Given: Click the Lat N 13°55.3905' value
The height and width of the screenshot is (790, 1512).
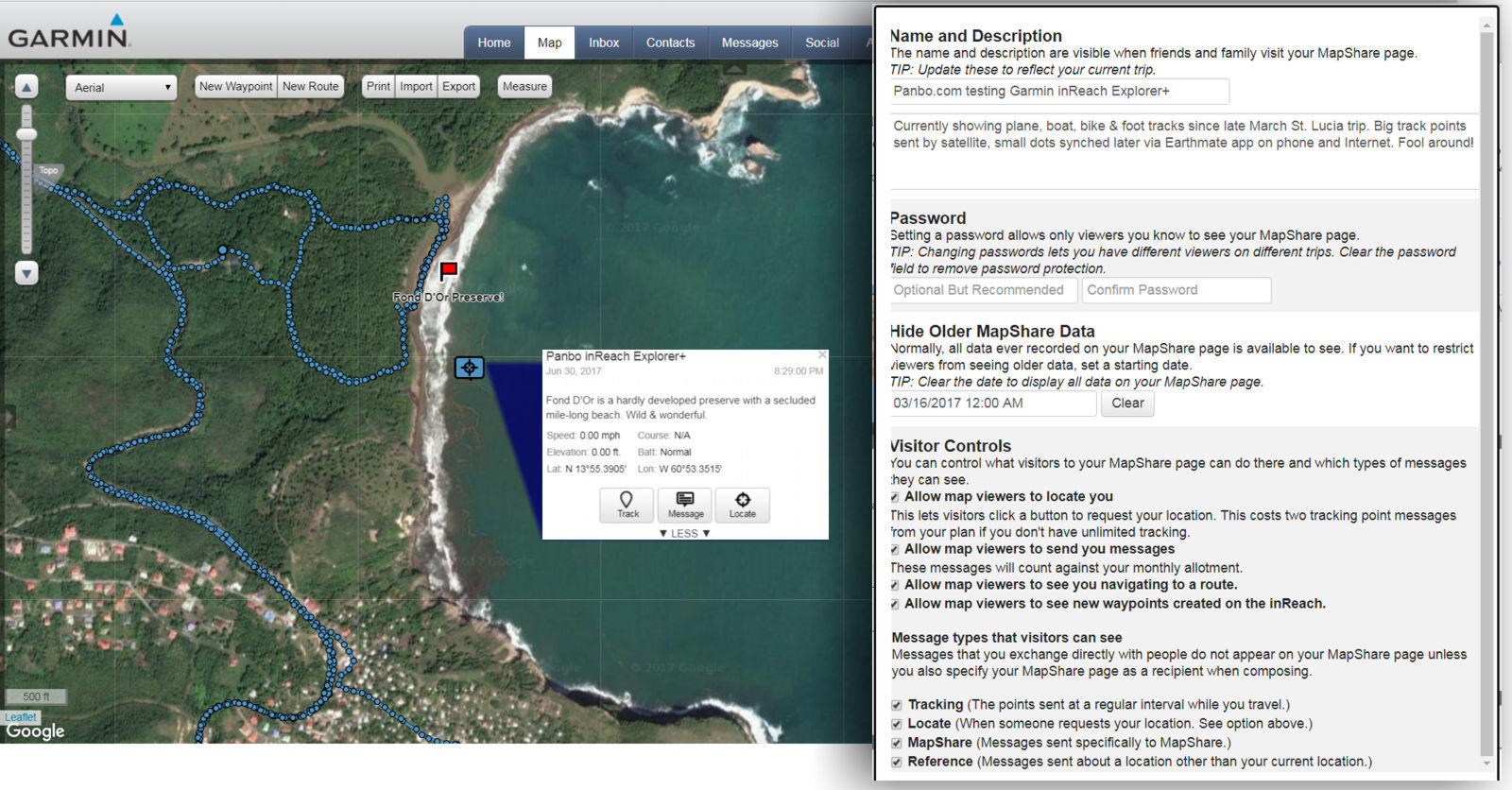Looking at the screenshot, I should coord(586,469).
